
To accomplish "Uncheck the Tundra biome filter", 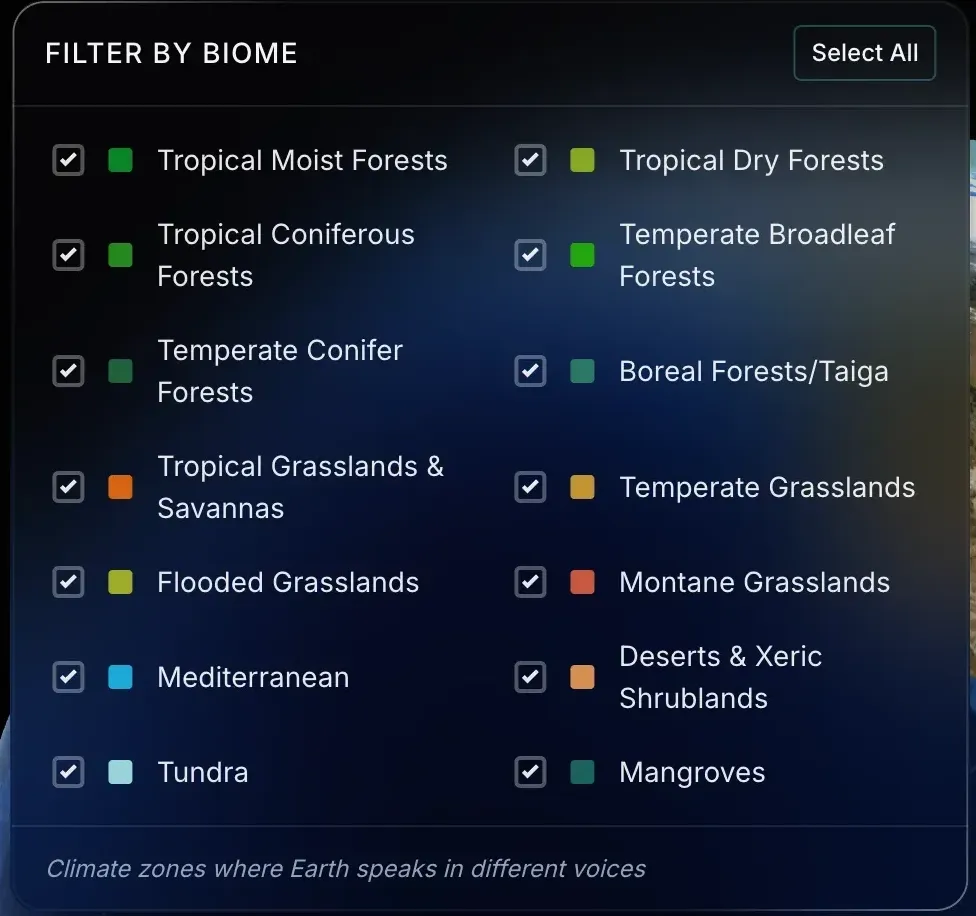I will click(68, 772).
